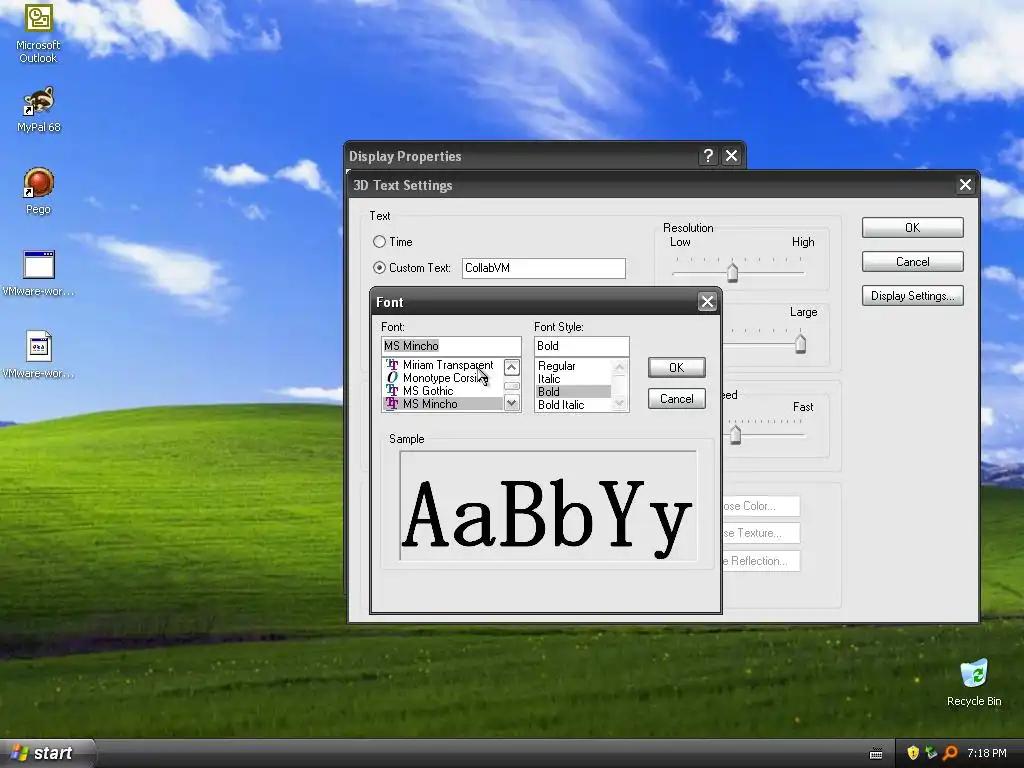Screen dimensions: 1024x768
Task: Click the 7:18 PM system clock
Action: tap(986, 753)
